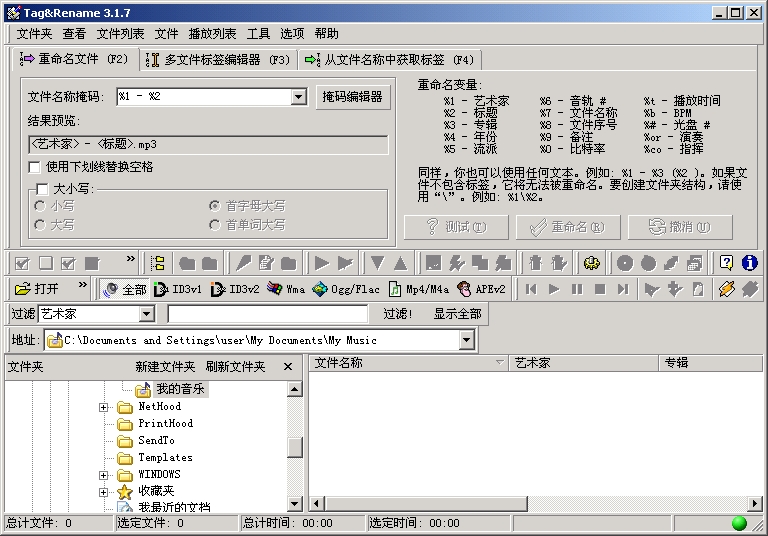Click the move down triangle icon
The image size is (768, 536).
pos(377,263)
